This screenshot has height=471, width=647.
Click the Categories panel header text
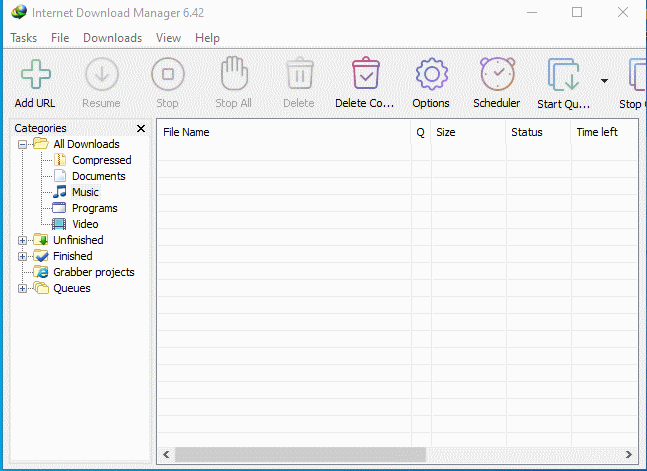pyautogui.click(x=40, y=128)
